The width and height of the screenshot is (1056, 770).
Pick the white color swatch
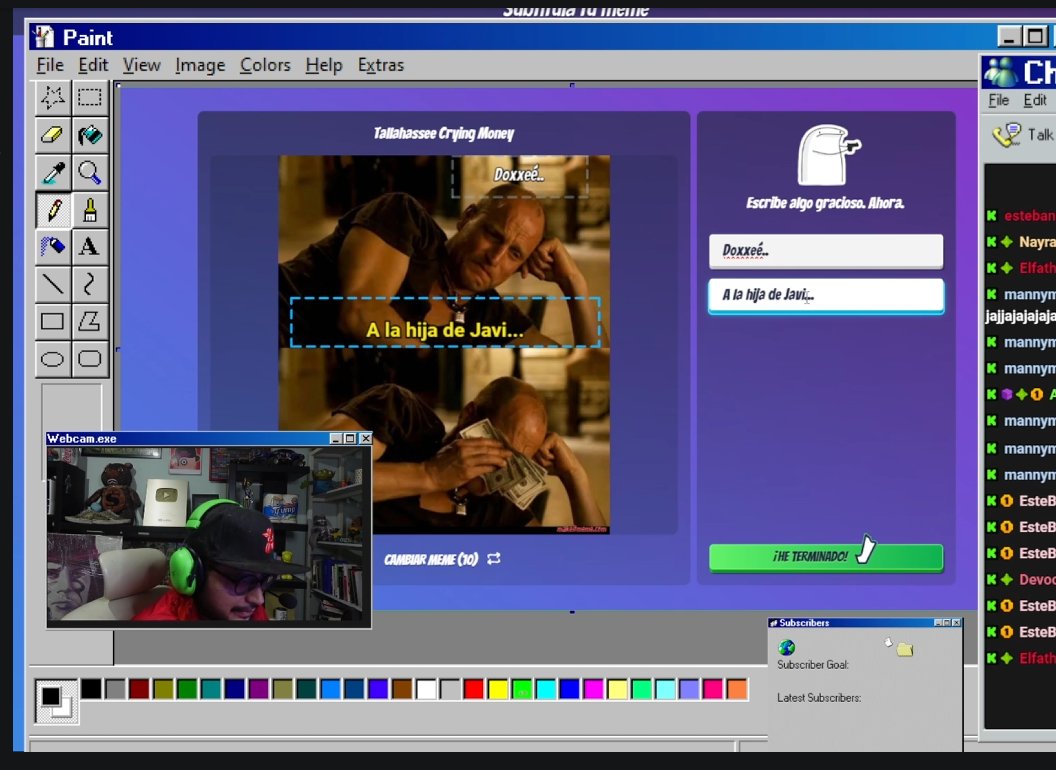[x=426, y=689]
